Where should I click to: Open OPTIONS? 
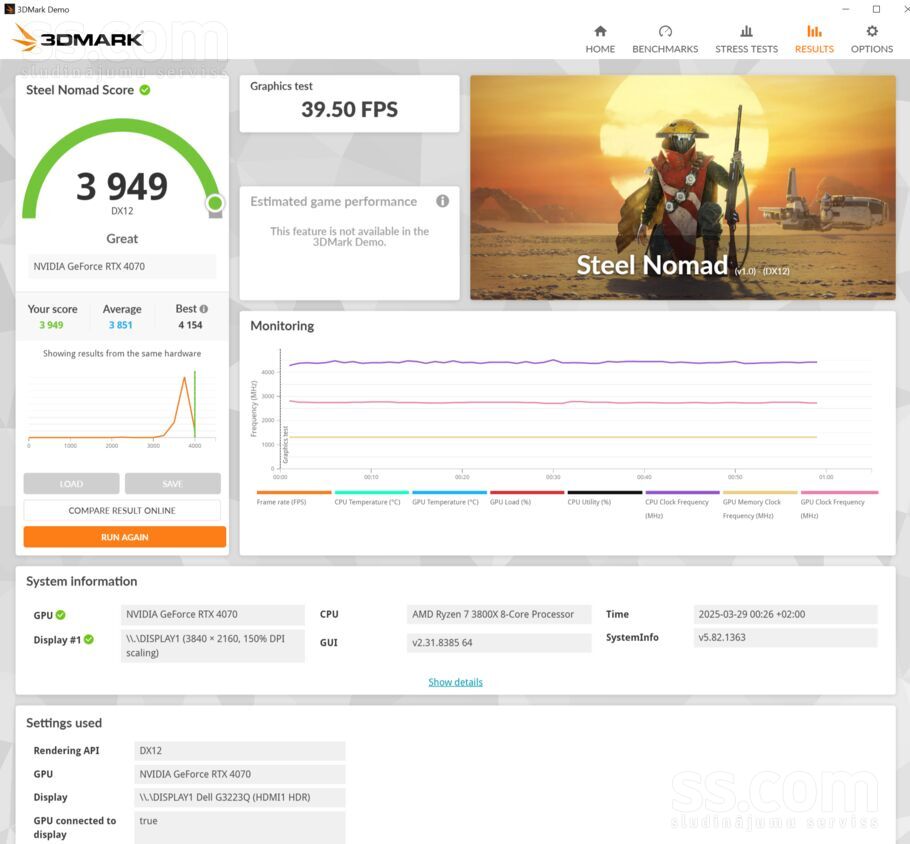click(x=872, y=39)
